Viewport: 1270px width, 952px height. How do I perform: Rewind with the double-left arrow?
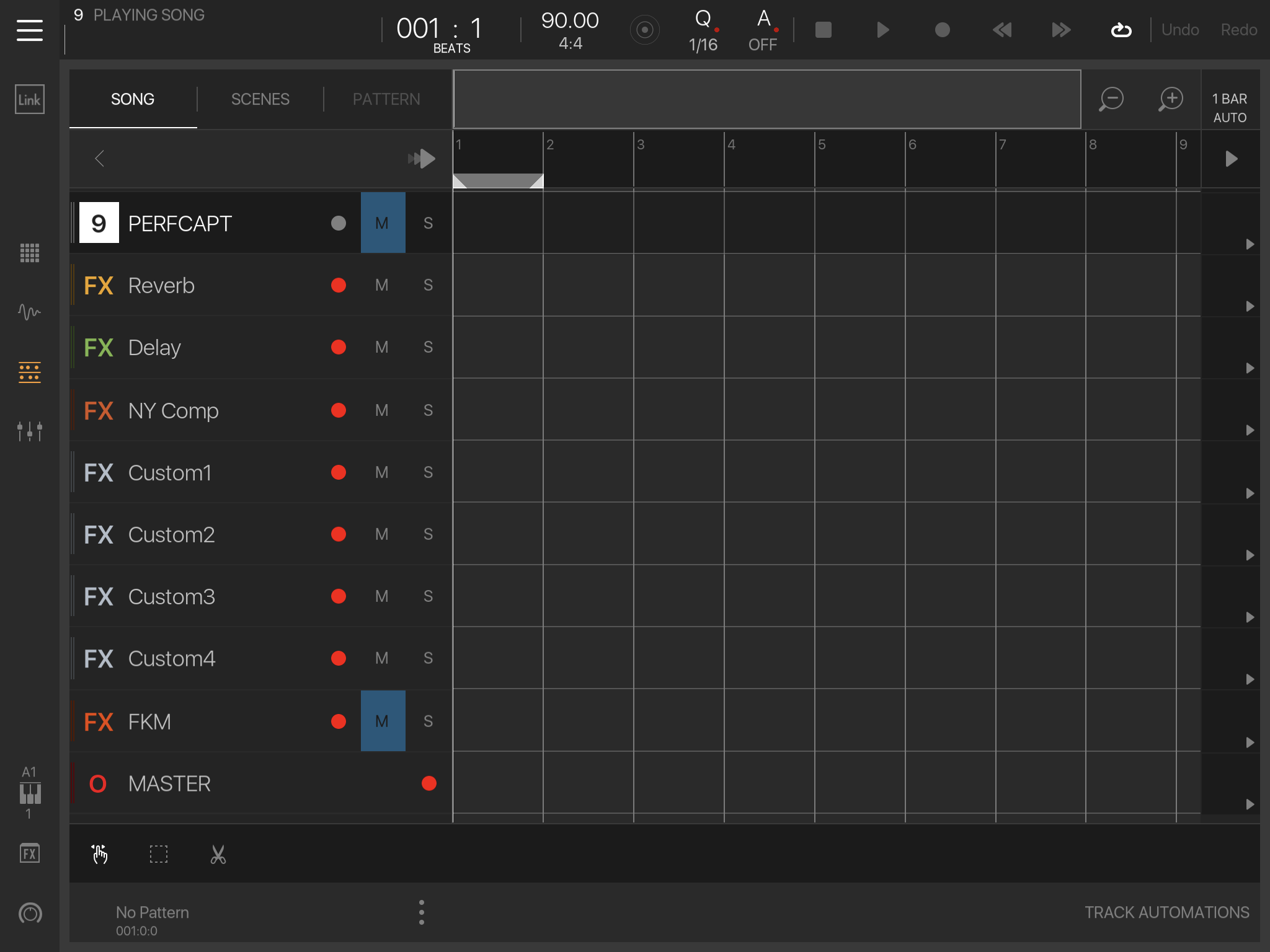point(1002,30)
